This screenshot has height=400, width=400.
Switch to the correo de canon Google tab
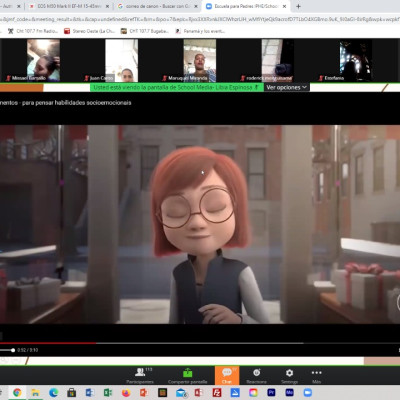pos(157,6)
